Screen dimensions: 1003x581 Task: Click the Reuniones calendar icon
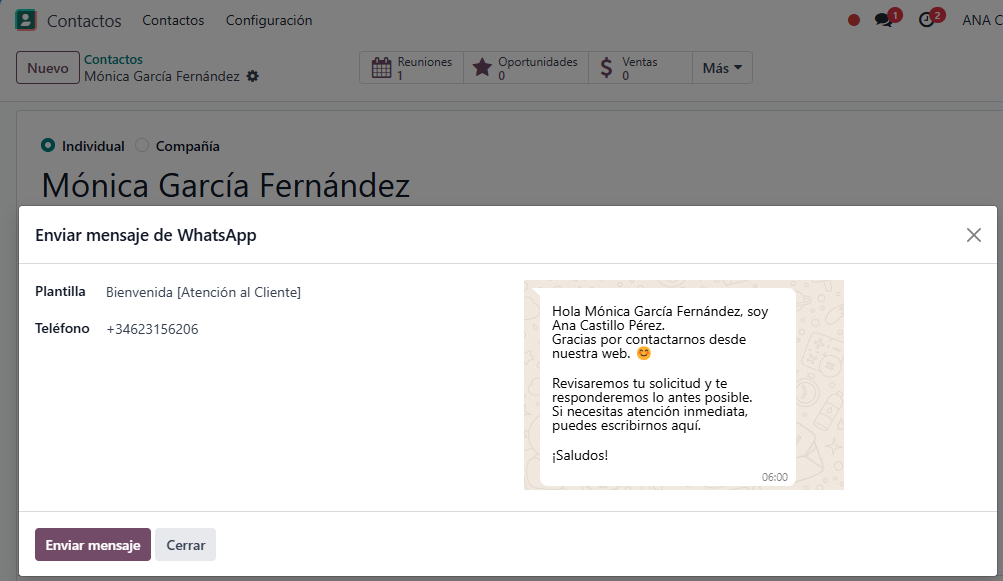381,68
